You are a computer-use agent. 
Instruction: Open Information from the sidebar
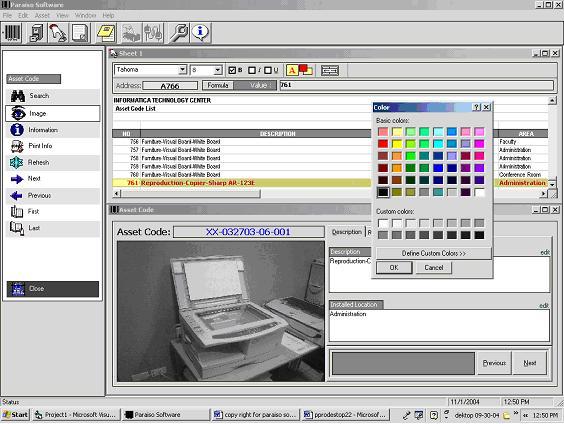53,130
